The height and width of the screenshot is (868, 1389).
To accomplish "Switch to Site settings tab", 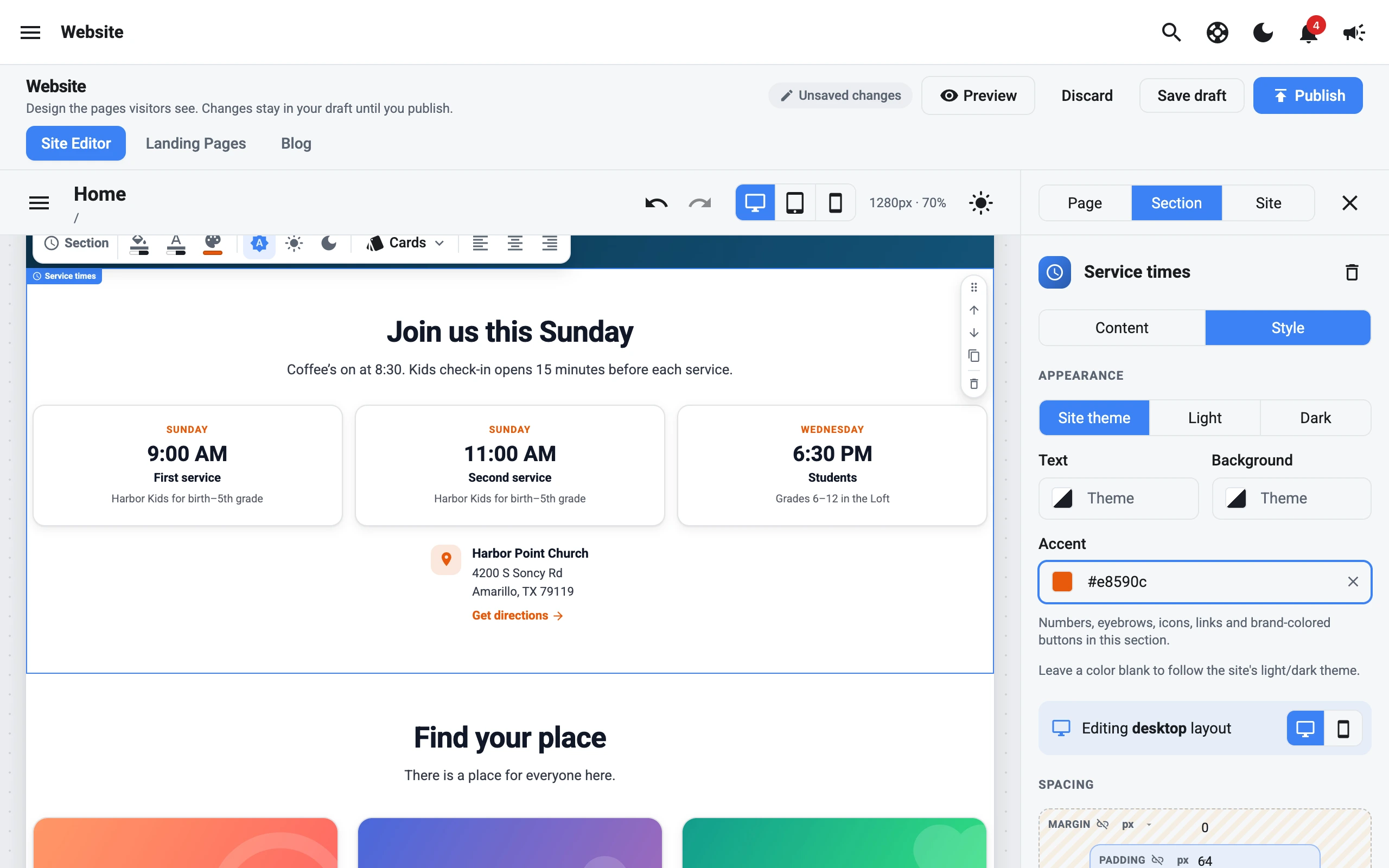I will [x=1269, y=203].
